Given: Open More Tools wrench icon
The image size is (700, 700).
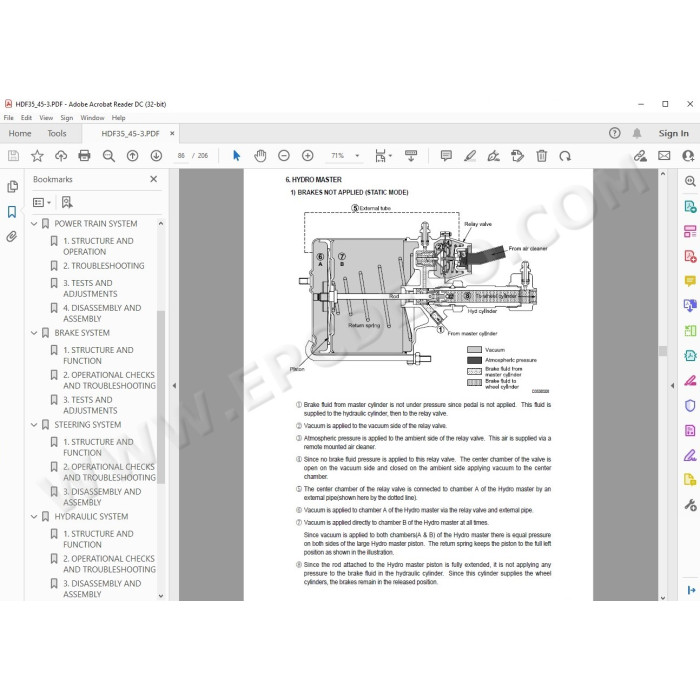Looking at the screenshot, I should pos(690,505).
